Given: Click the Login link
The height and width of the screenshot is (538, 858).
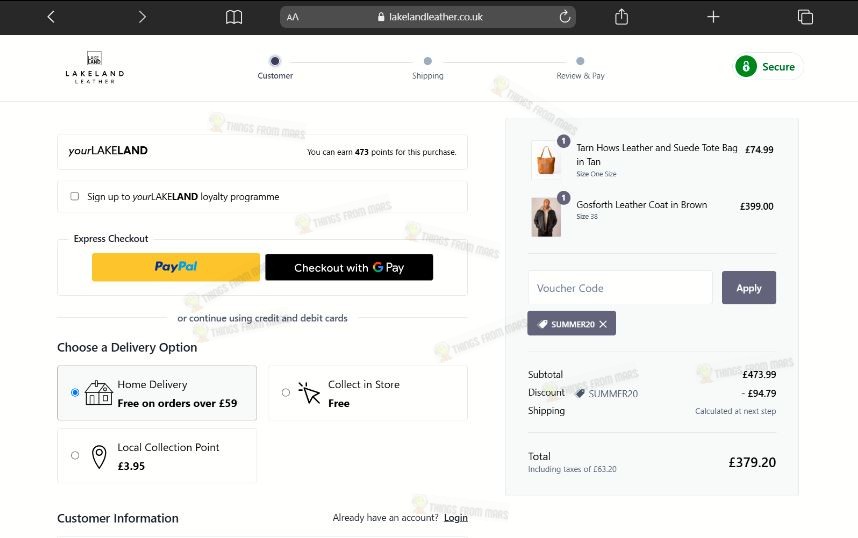Looking at the screenshot, I should [x=456, y=518].
